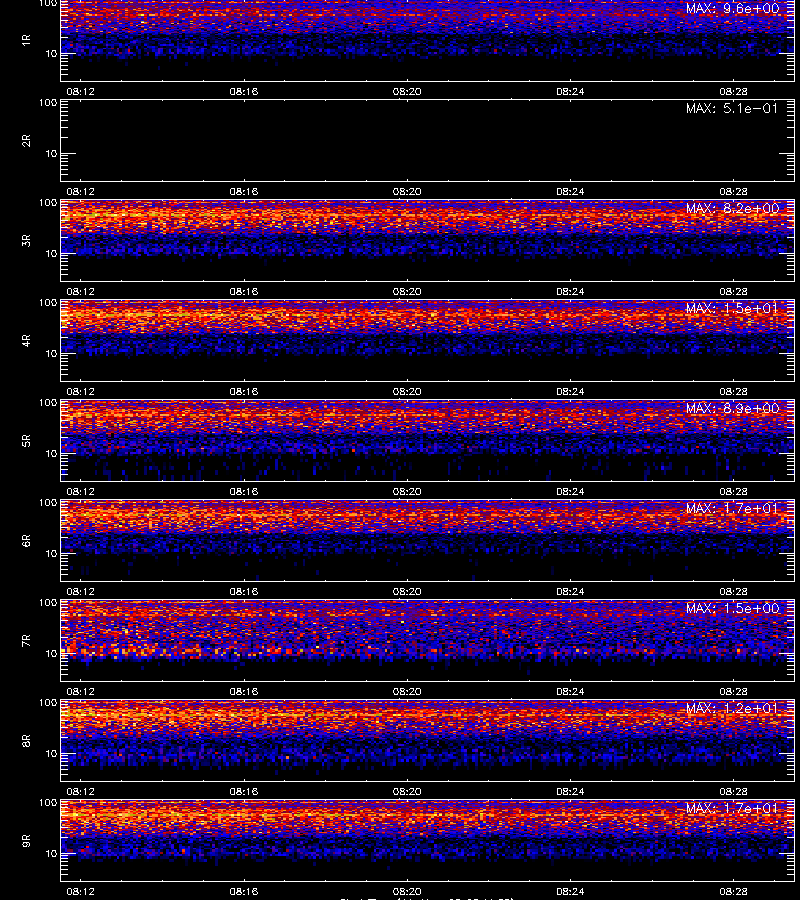The height and width of the screenshot is (900, 800).
Task: Click the 5R panel axis label
Action: point(26,440)
